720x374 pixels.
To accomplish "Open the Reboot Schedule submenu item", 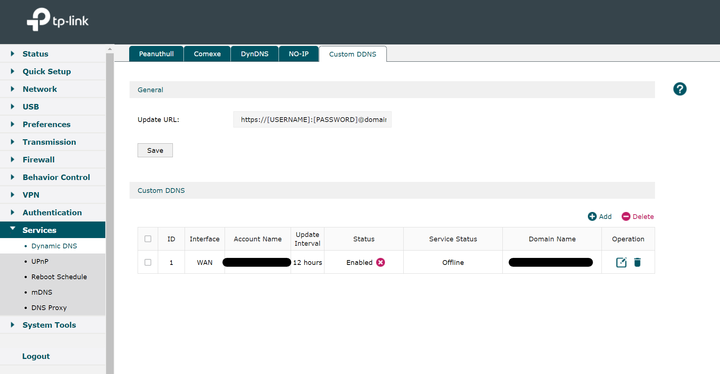I will point(52,277).
